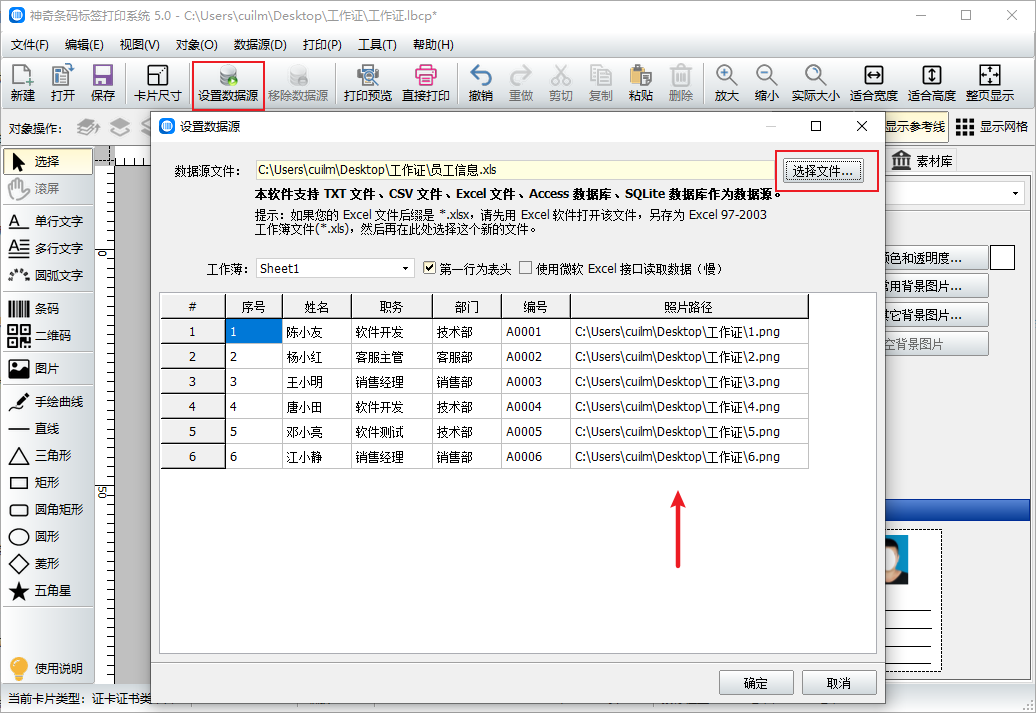Open the 打印(P) menu
This screenshot has width=1036, height=713.
[322, 45]
